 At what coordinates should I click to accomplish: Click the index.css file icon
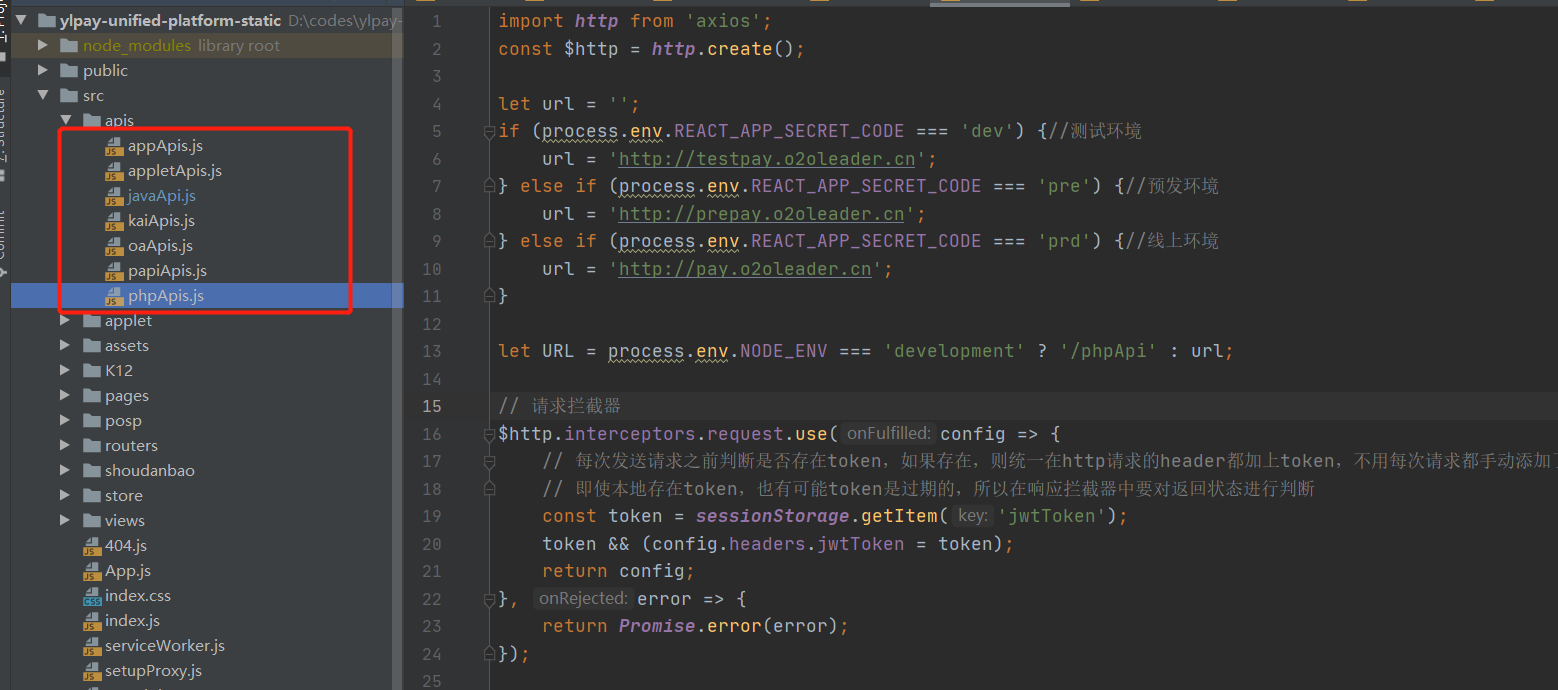(x=92, y=596)
